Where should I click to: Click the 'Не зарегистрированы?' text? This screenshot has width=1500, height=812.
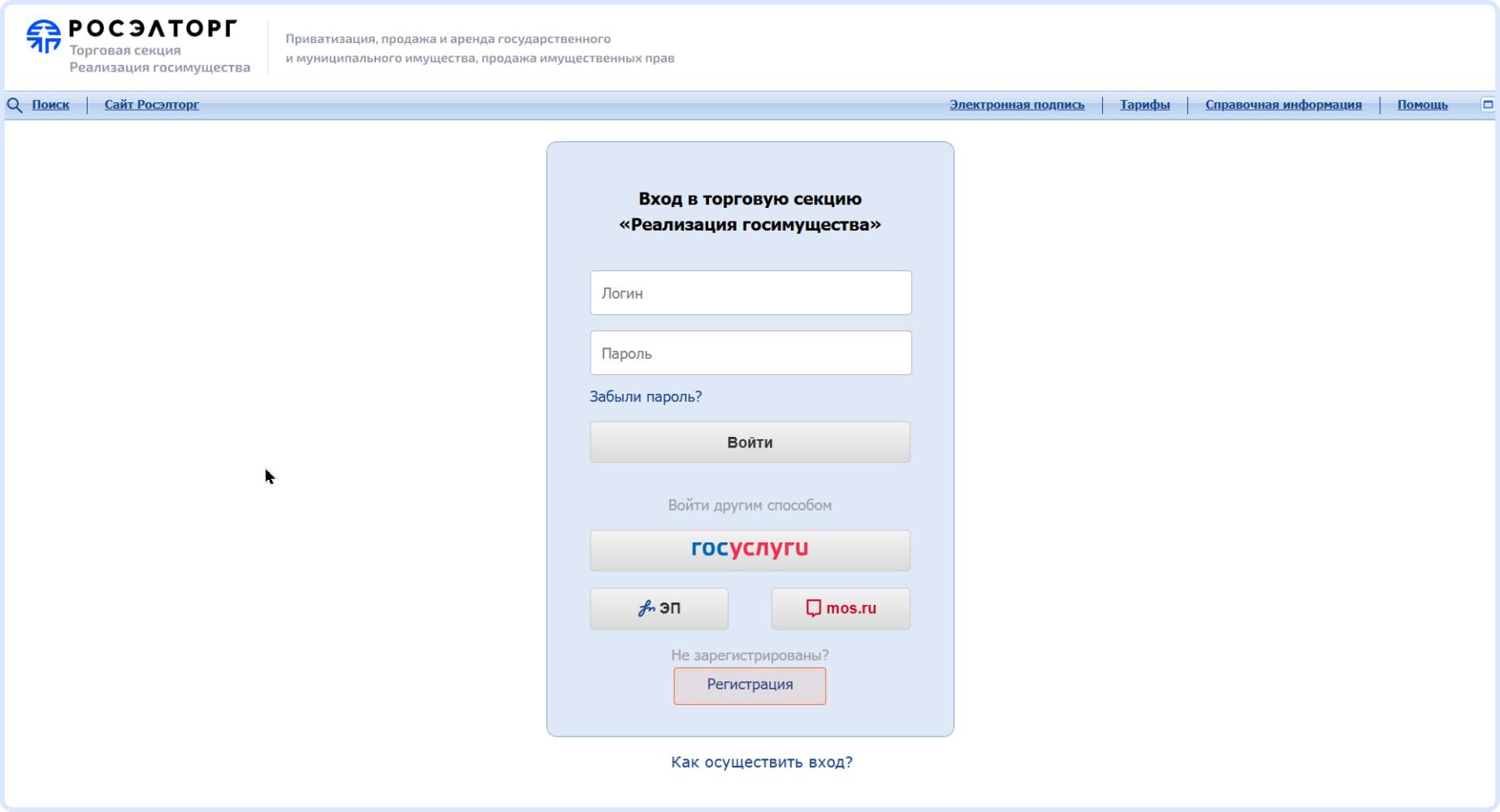(x=750, y=654)
